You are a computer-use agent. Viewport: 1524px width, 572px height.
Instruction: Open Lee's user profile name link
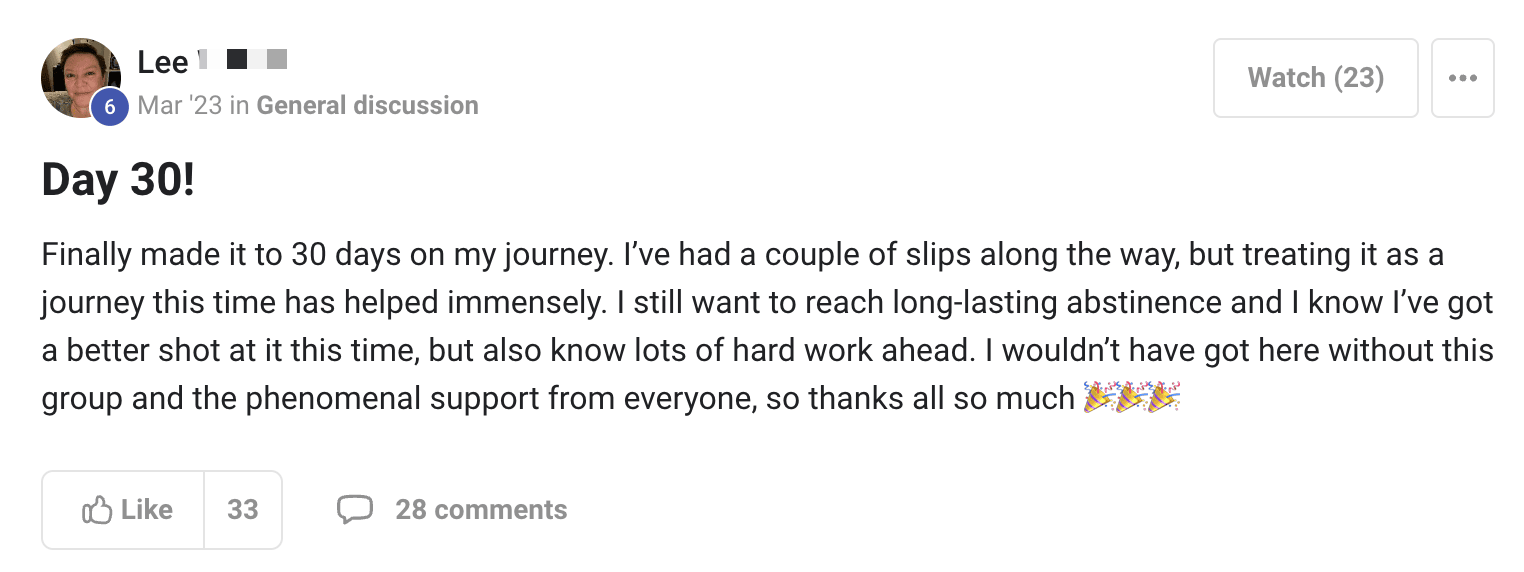pyautogui.click(x=162, y=62)
